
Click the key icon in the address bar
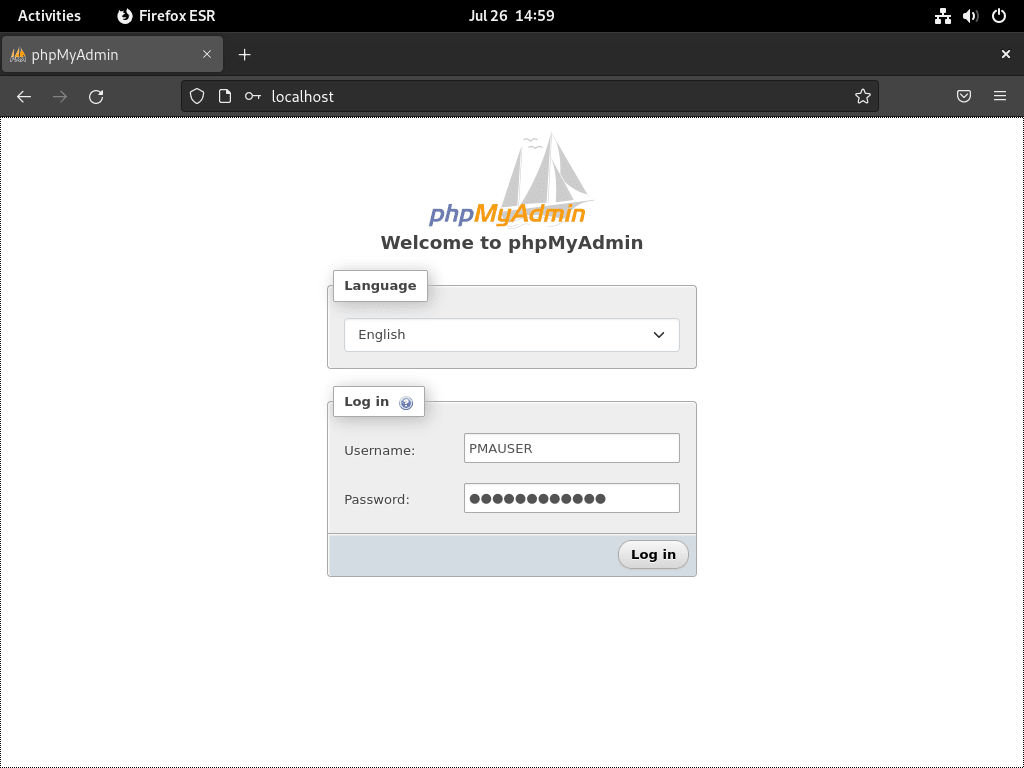tap(252, 96)
